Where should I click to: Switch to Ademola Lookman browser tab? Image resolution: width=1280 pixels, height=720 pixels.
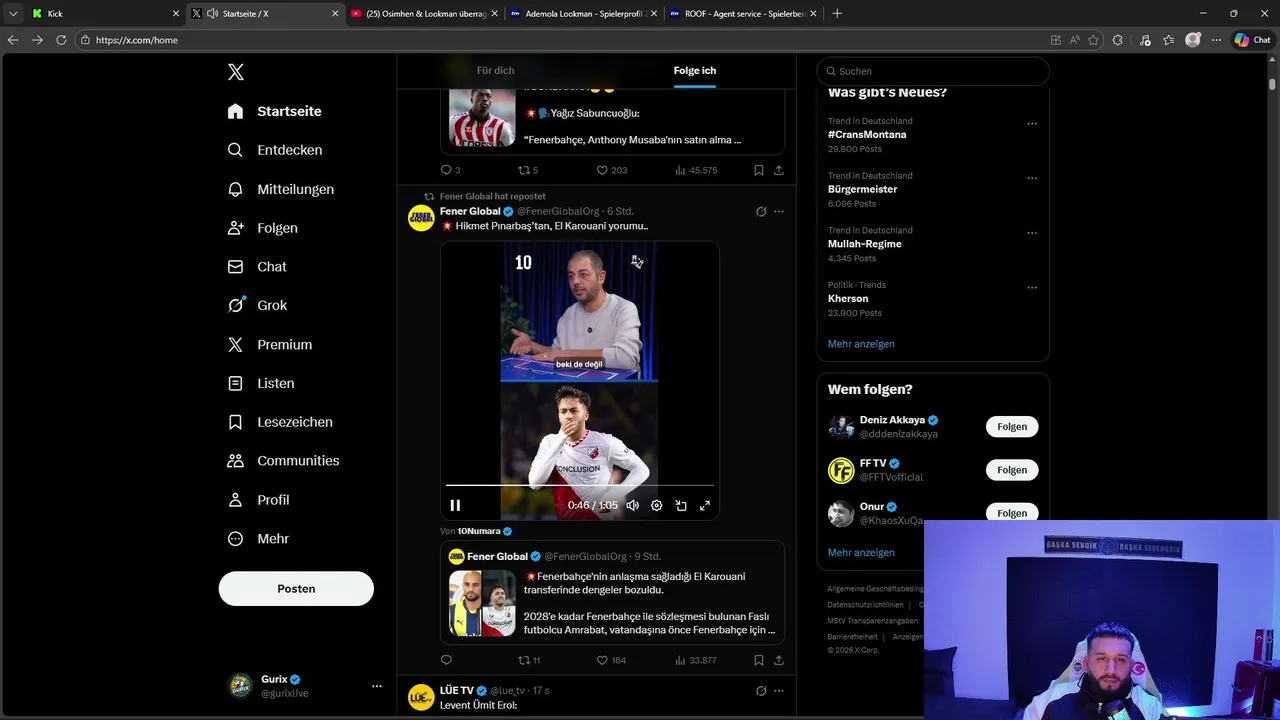582,14
